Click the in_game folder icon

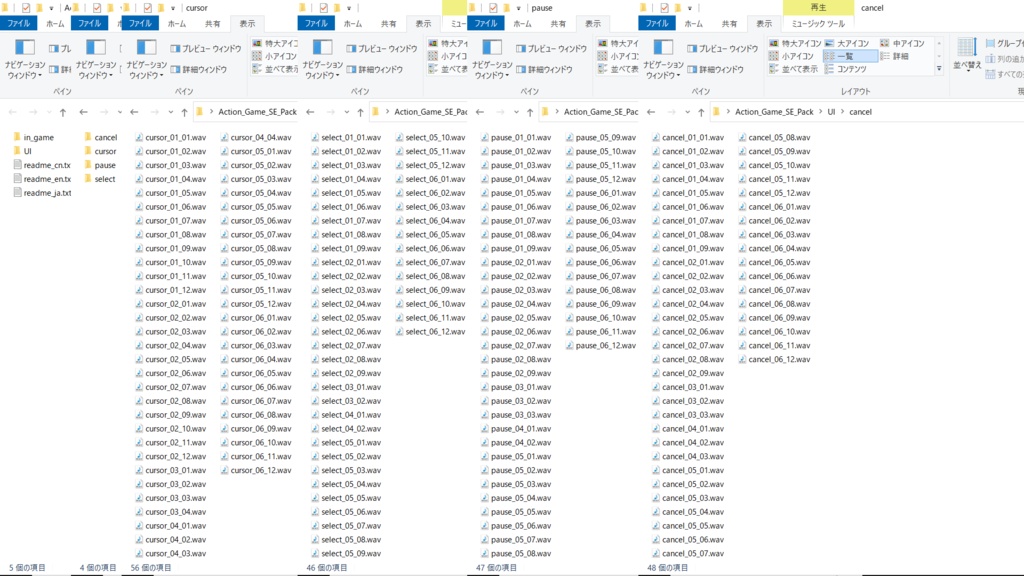click(x=17, y=137)
